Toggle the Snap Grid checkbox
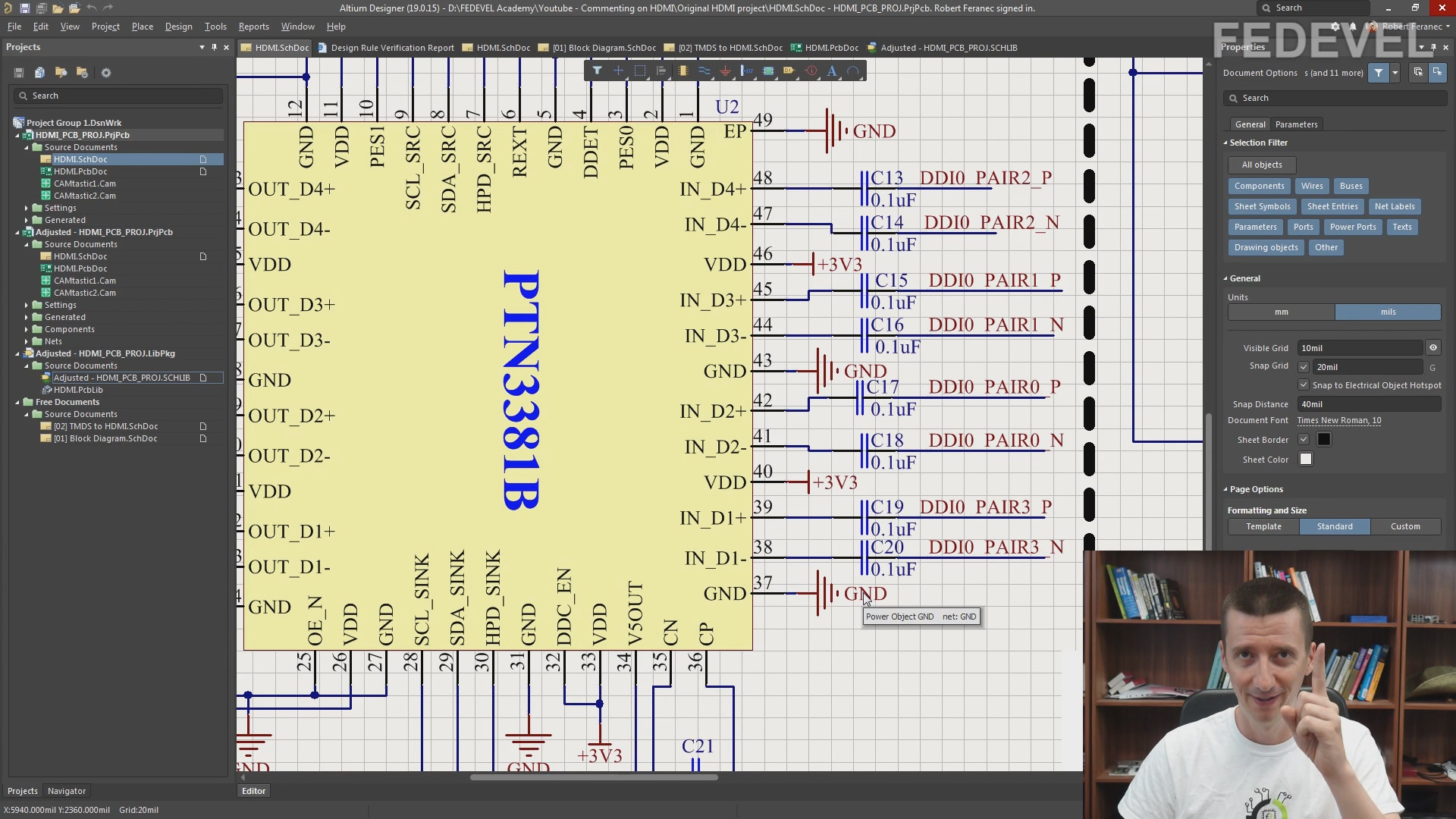The height and width of the screenshot is (819, 1456). pyautogui.click(x=1304, y=367)
